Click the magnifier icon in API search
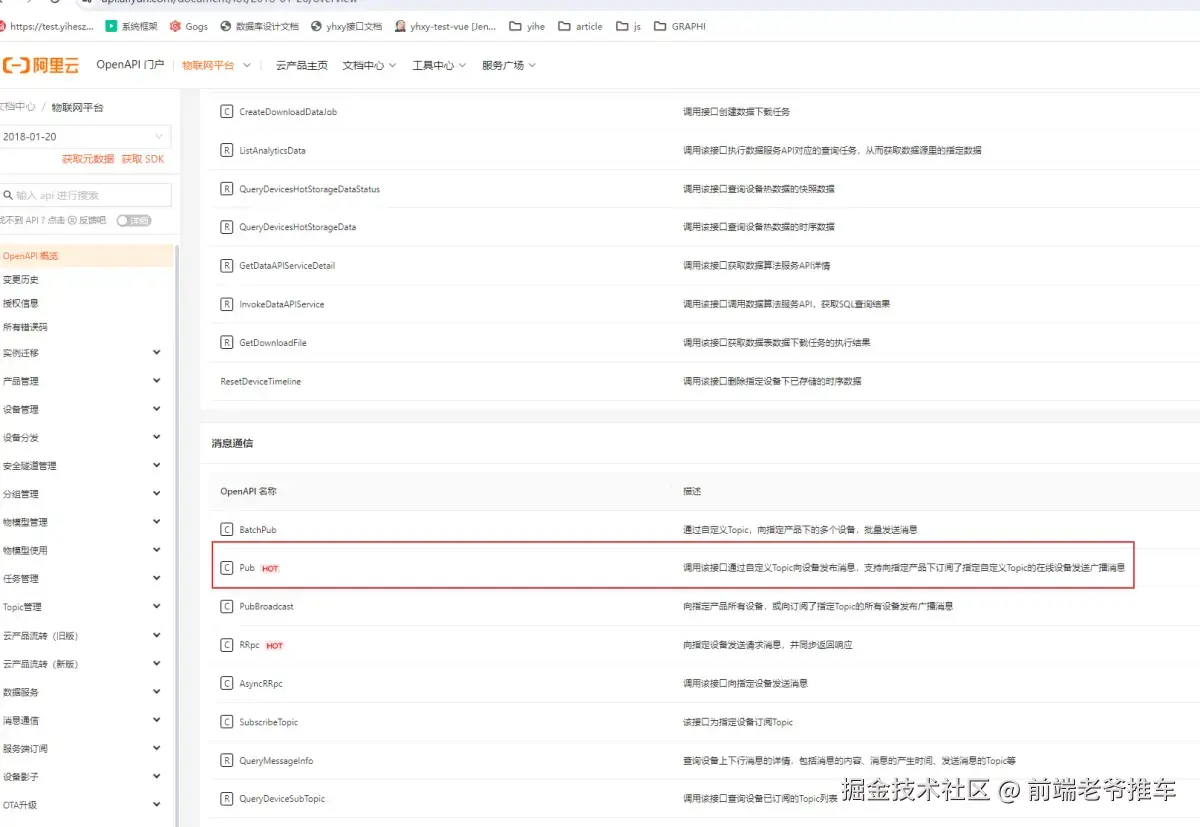This screenshot has height=827, width=1200. [8, 195]
